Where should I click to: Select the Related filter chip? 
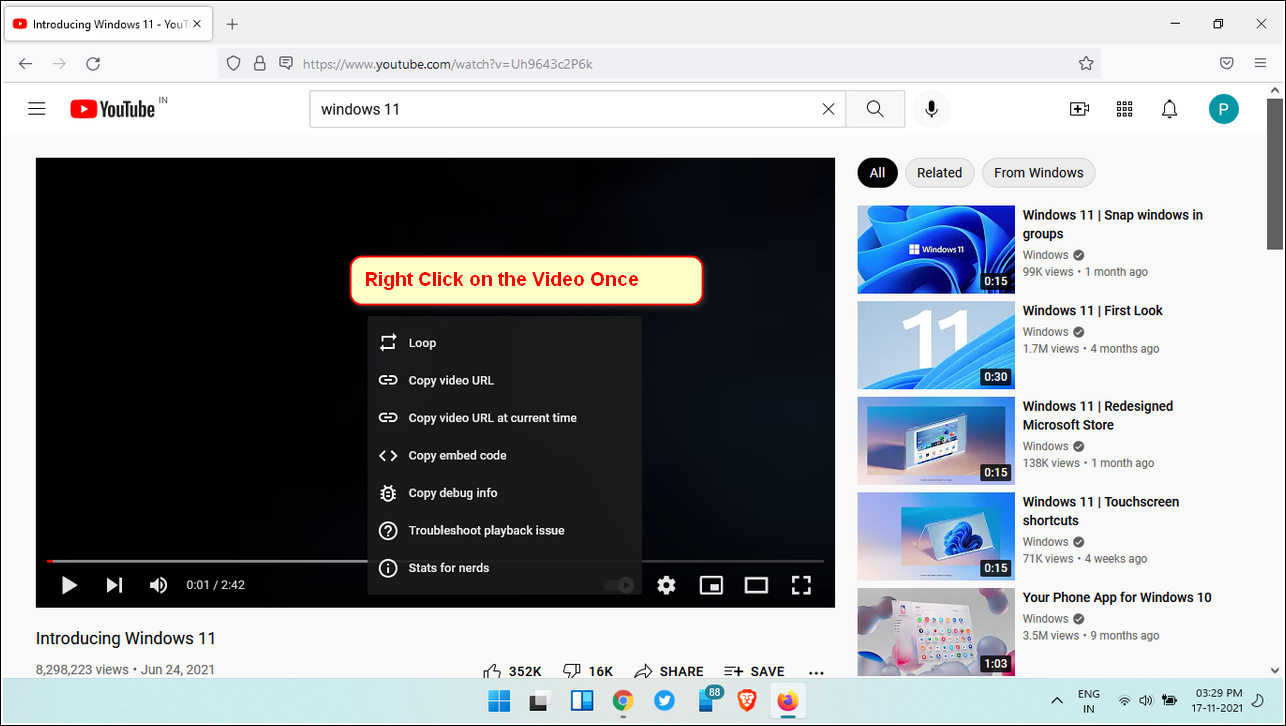click(939, 173)
